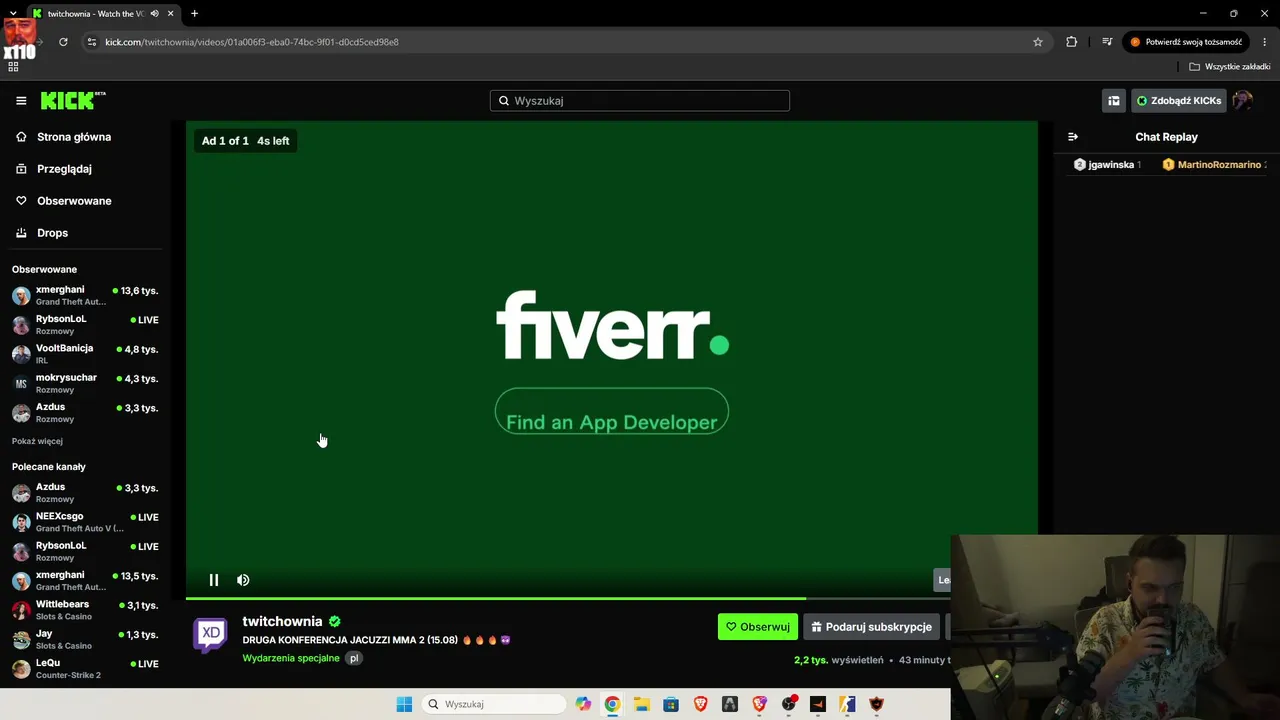Open the Drops page
The width and height of the screenshot is (1280, 720).
52,233
